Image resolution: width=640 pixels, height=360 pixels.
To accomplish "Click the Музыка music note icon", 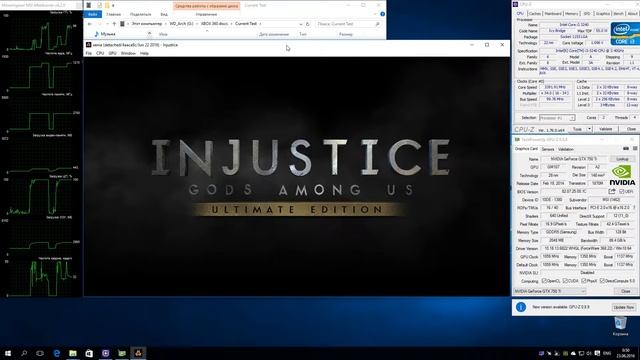I will tap(96, 34).
